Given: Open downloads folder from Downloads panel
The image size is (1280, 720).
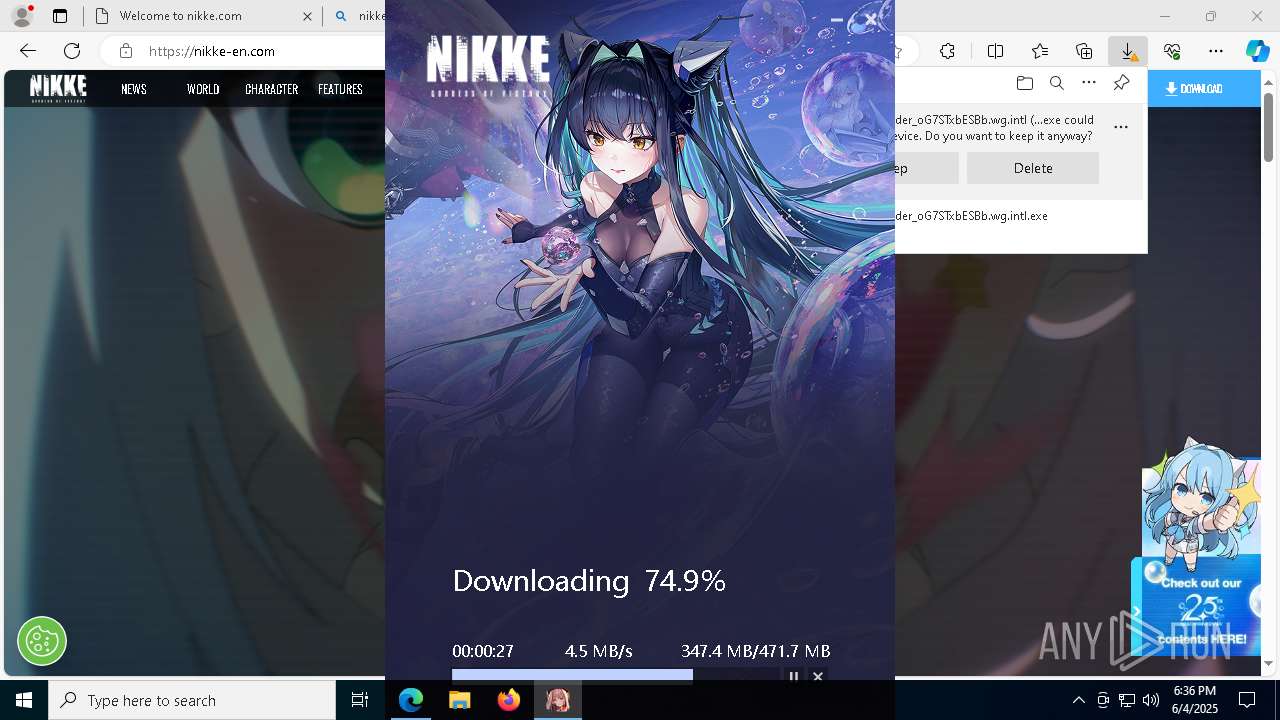Looking at the screenshot, I should pos(1024,83).
